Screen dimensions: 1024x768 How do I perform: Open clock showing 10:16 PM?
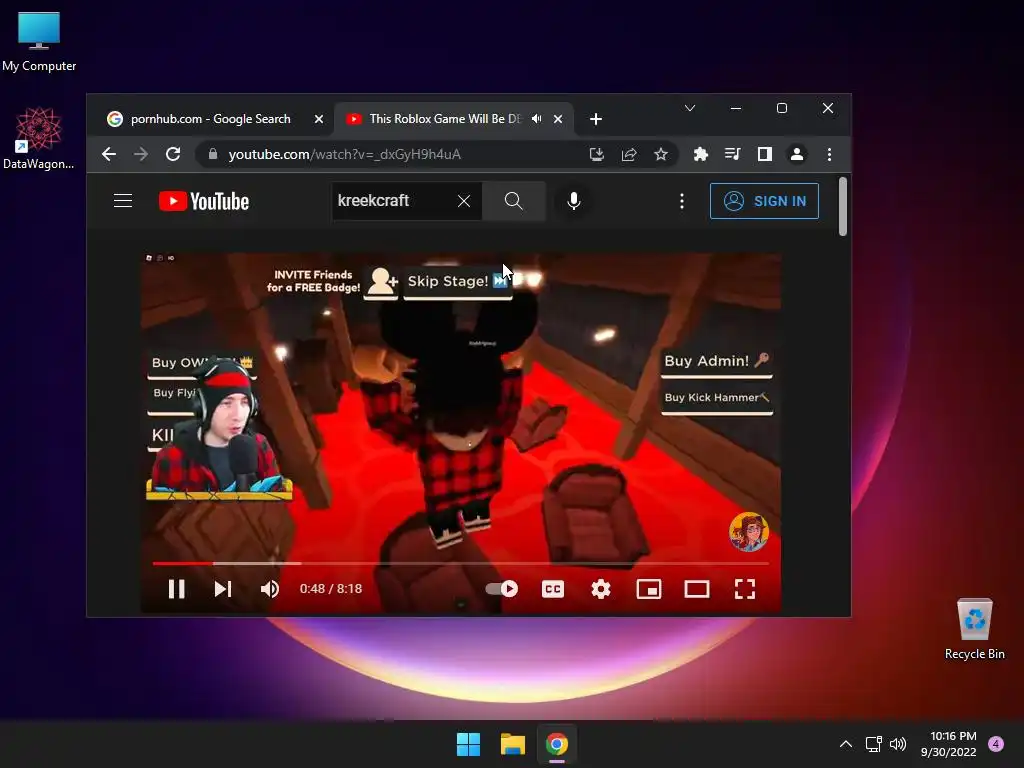coord(949,744)
